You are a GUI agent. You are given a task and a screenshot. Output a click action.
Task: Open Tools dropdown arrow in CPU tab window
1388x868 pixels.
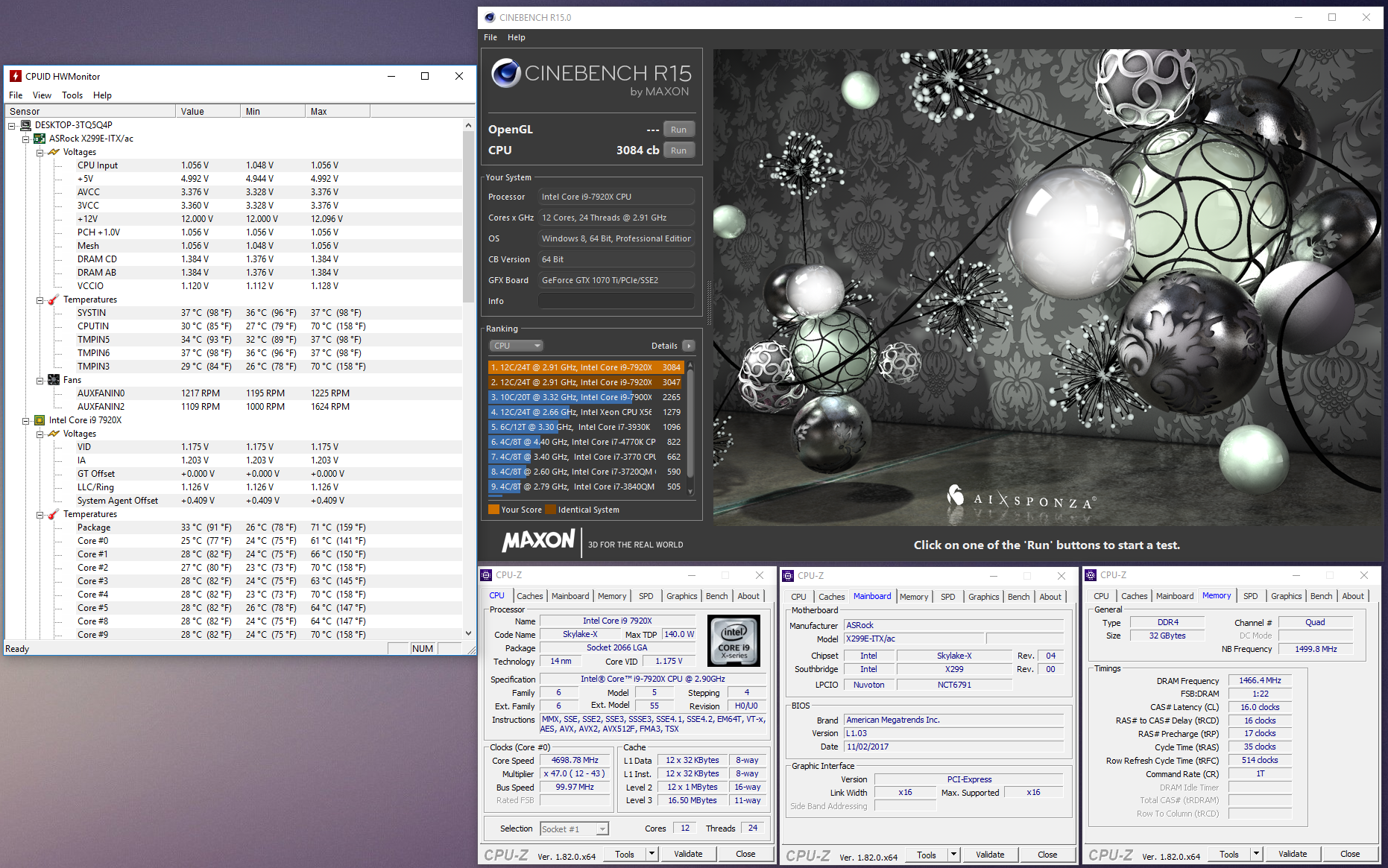(652, 854)
